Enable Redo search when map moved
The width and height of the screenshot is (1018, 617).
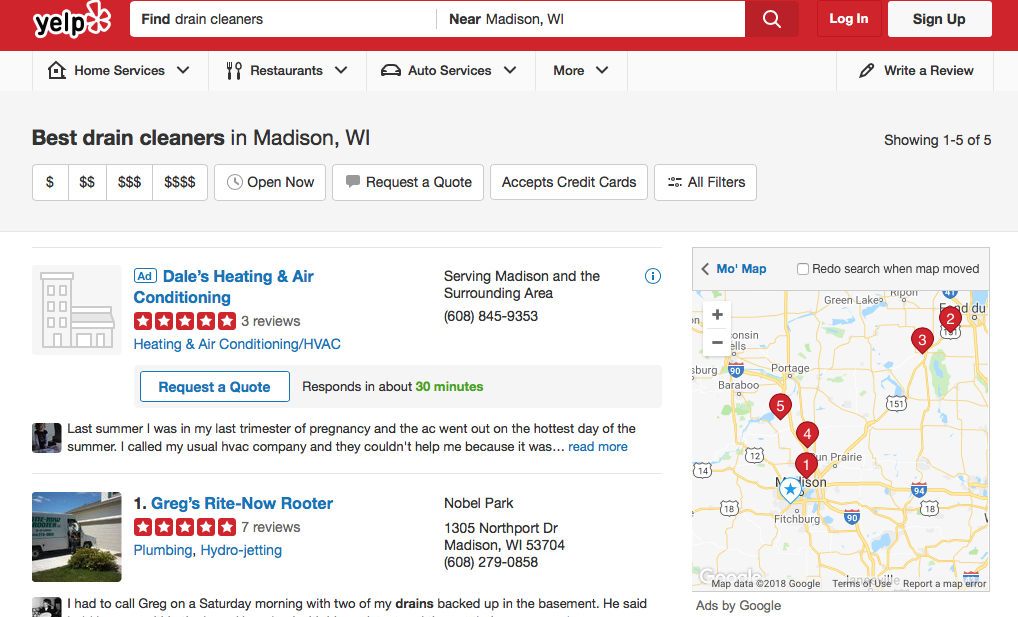[x=803, y=269]
